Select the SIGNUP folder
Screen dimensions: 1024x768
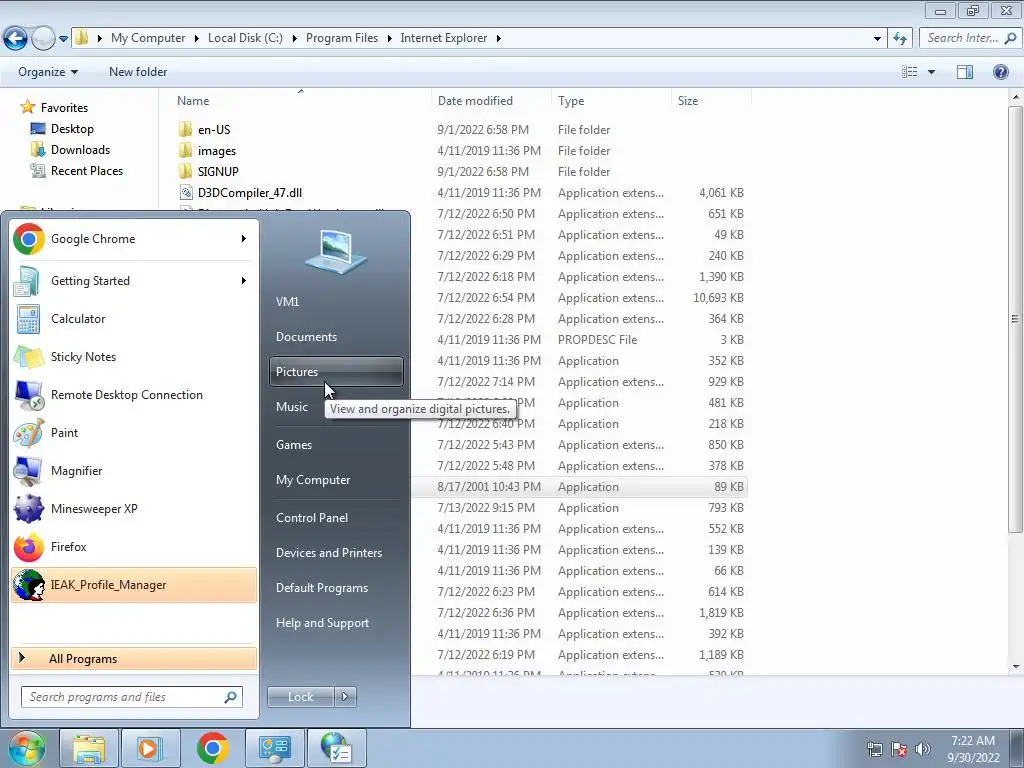[x=218, y=172]
